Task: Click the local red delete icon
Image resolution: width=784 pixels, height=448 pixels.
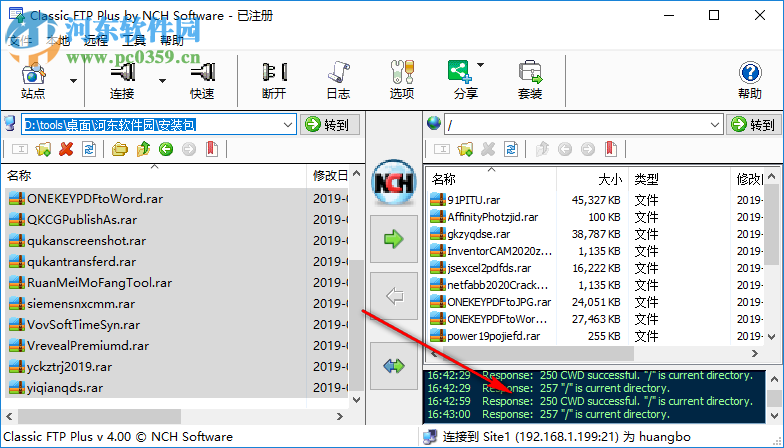Action: 66,149
